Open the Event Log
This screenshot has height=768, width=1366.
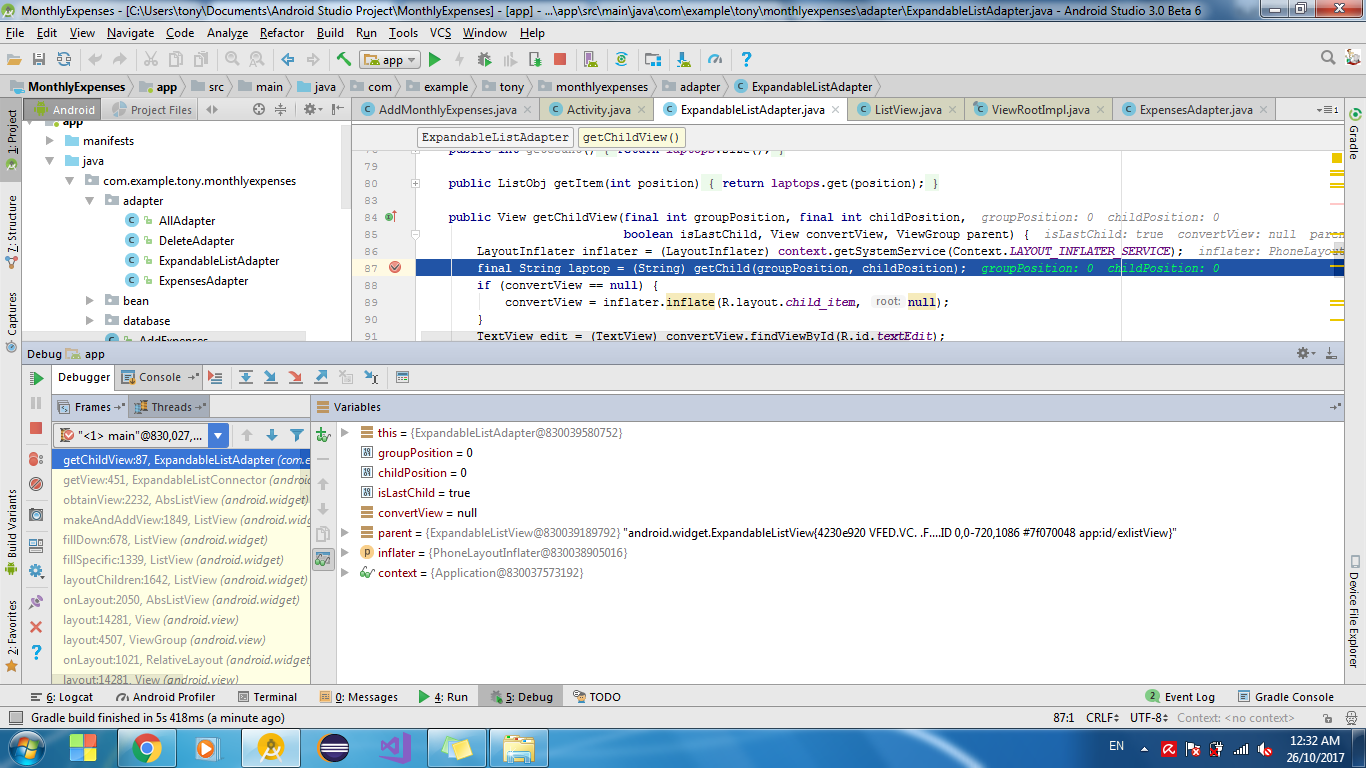tap(1180, 697)
